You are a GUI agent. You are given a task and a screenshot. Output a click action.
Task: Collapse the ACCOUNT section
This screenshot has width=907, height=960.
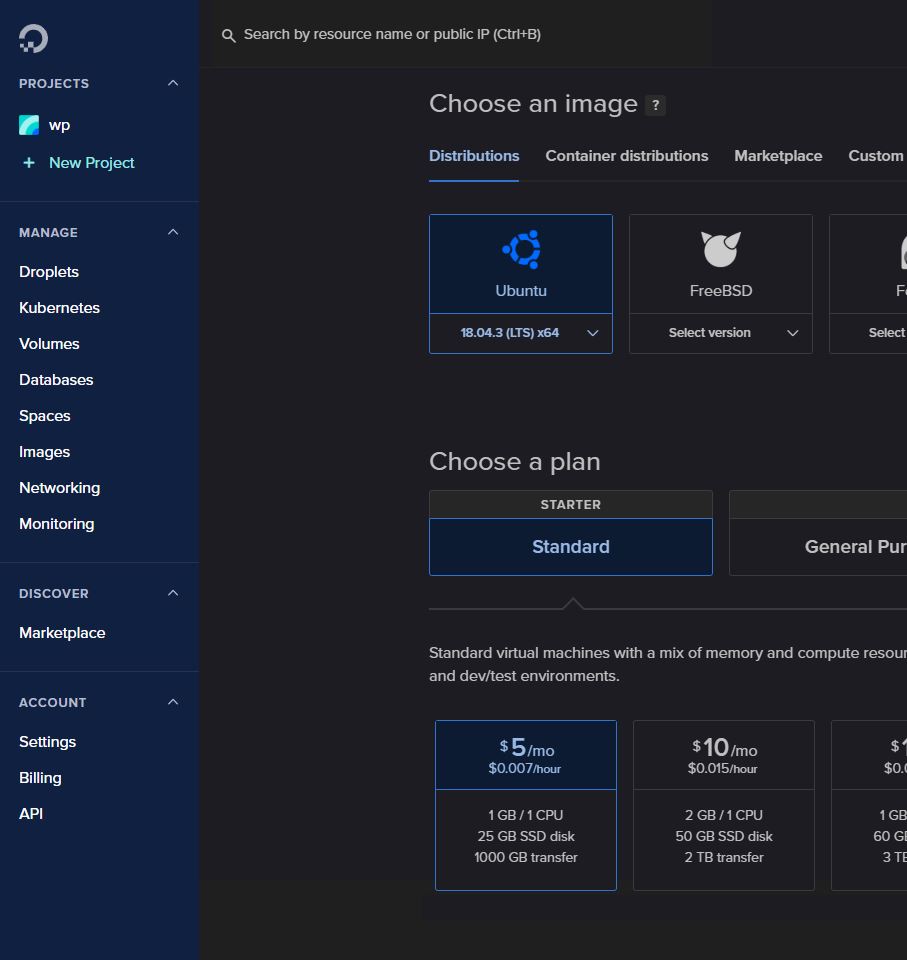(173, 702)
